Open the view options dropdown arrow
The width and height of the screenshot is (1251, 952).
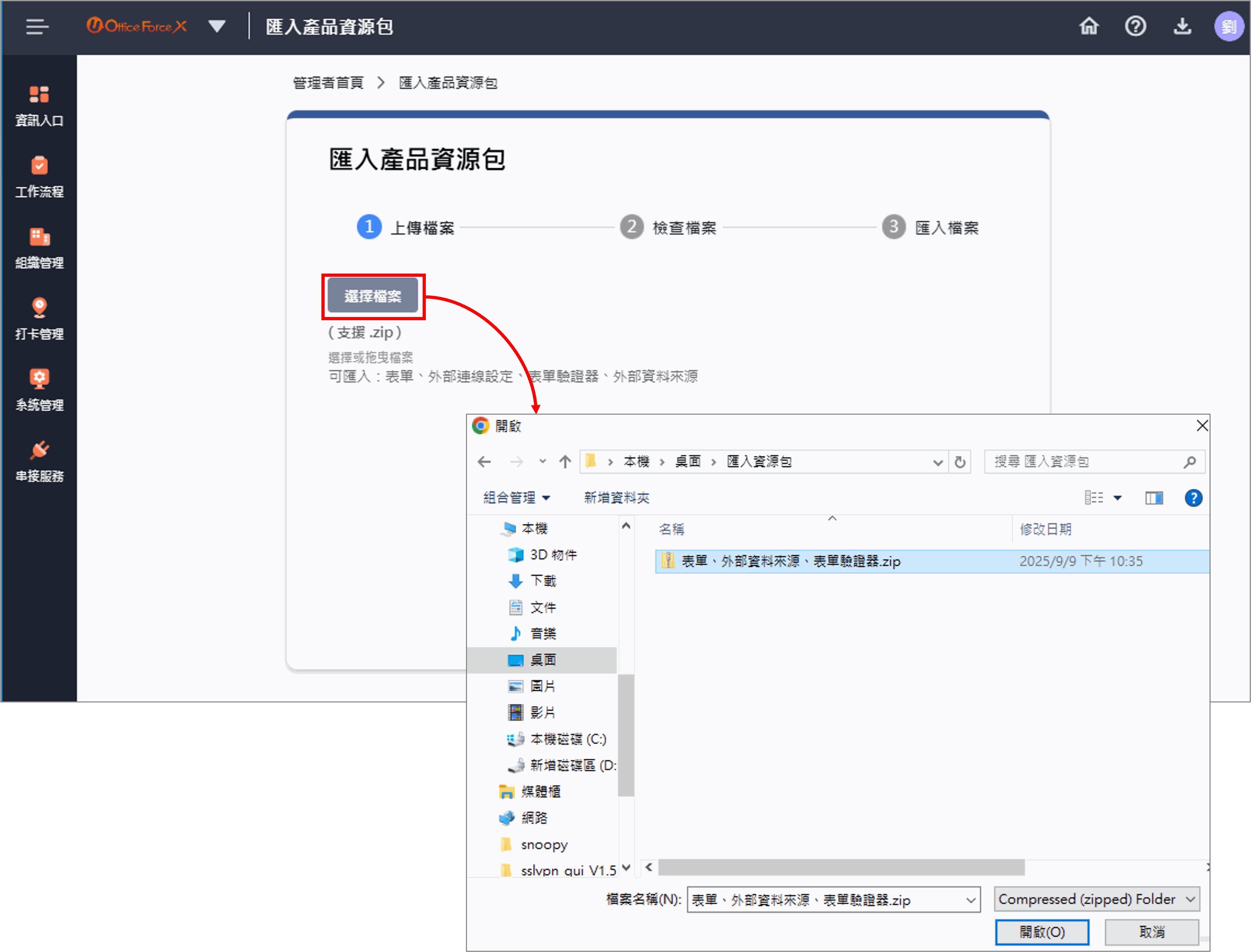[x=1117, y=498]
